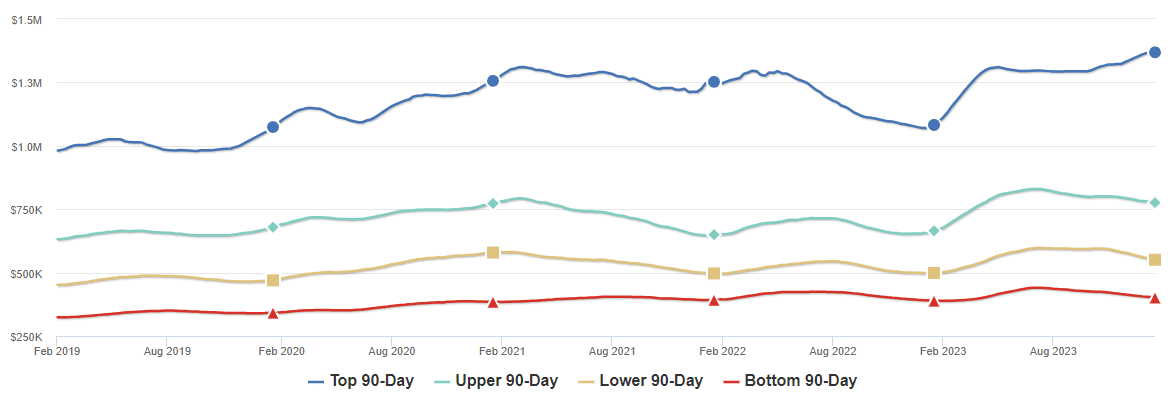Click Top 90-Day circle marker near Feb 2021
This screenshot has height=404, width=1174.
(493, 80)
